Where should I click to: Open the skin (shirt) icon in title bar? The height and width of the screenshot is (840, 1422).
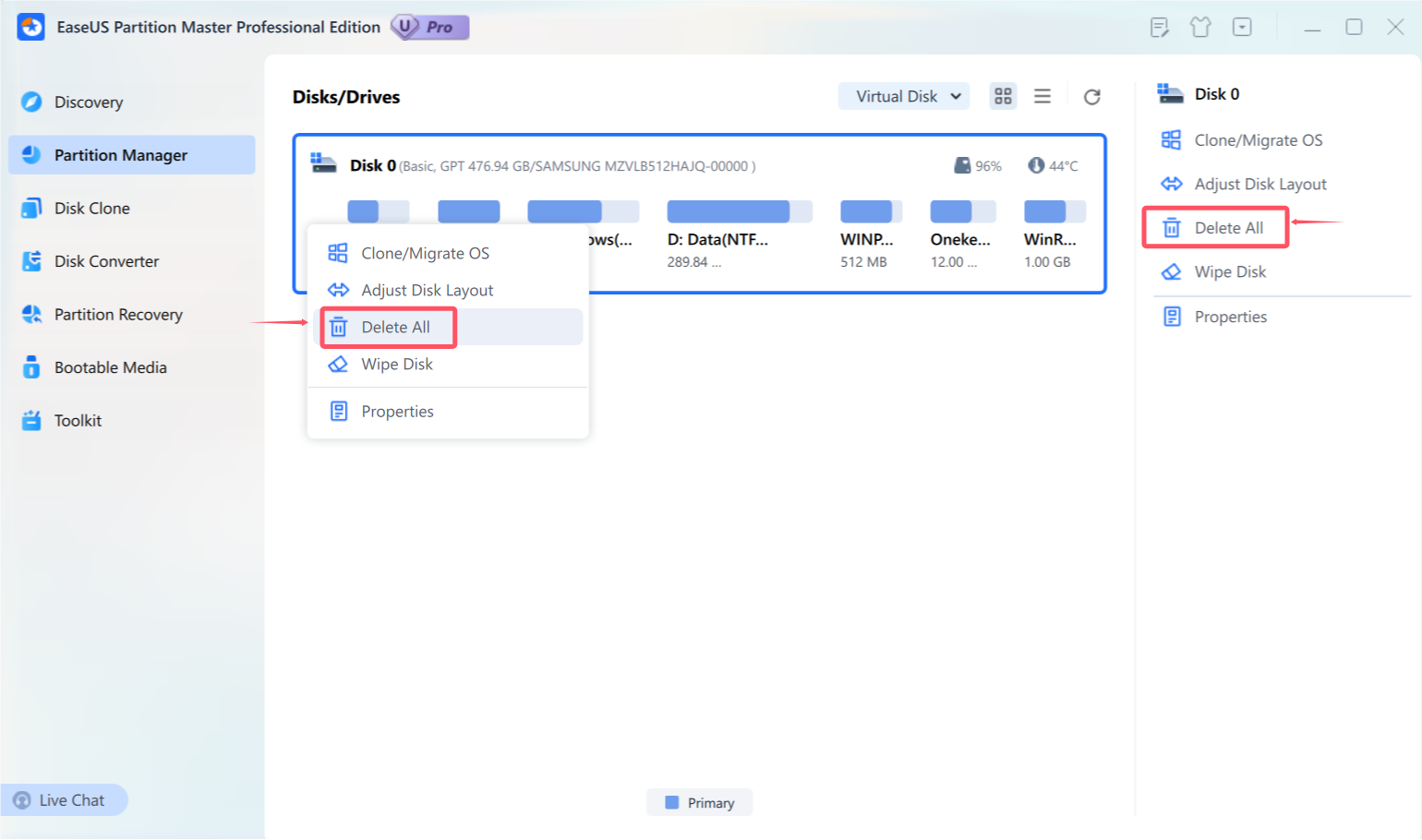point(1200,27)
